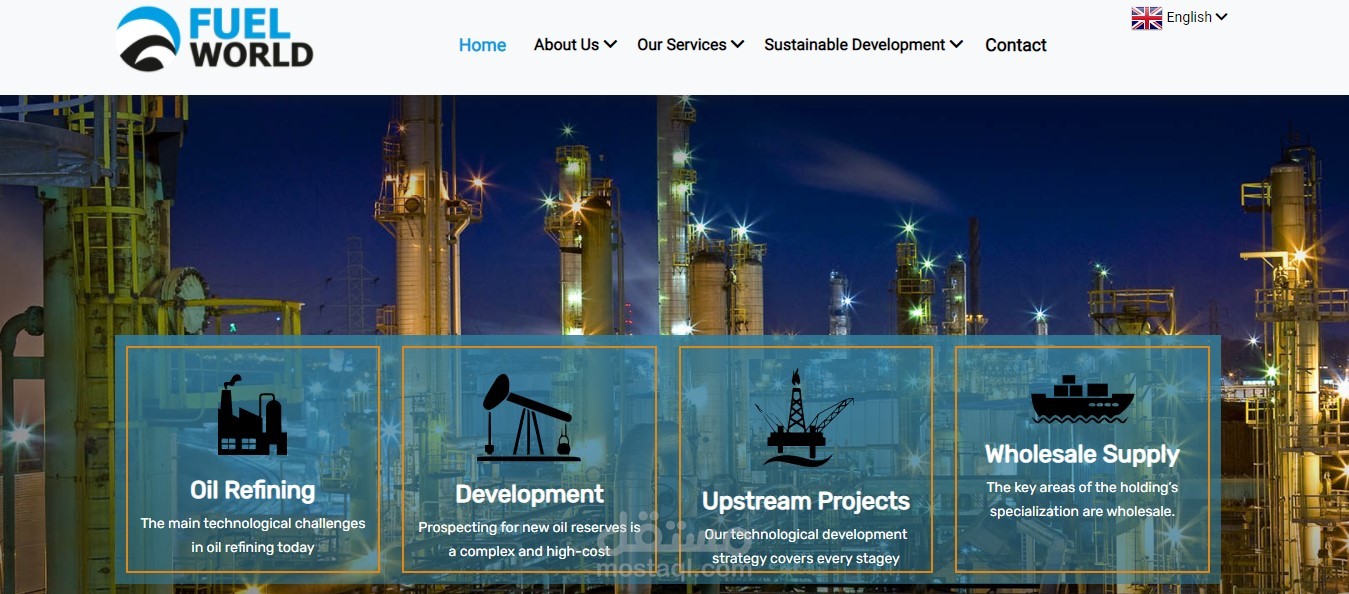Expand the About Us dropdown arrow
1349x594 pixels.
[x=610, y=45]
